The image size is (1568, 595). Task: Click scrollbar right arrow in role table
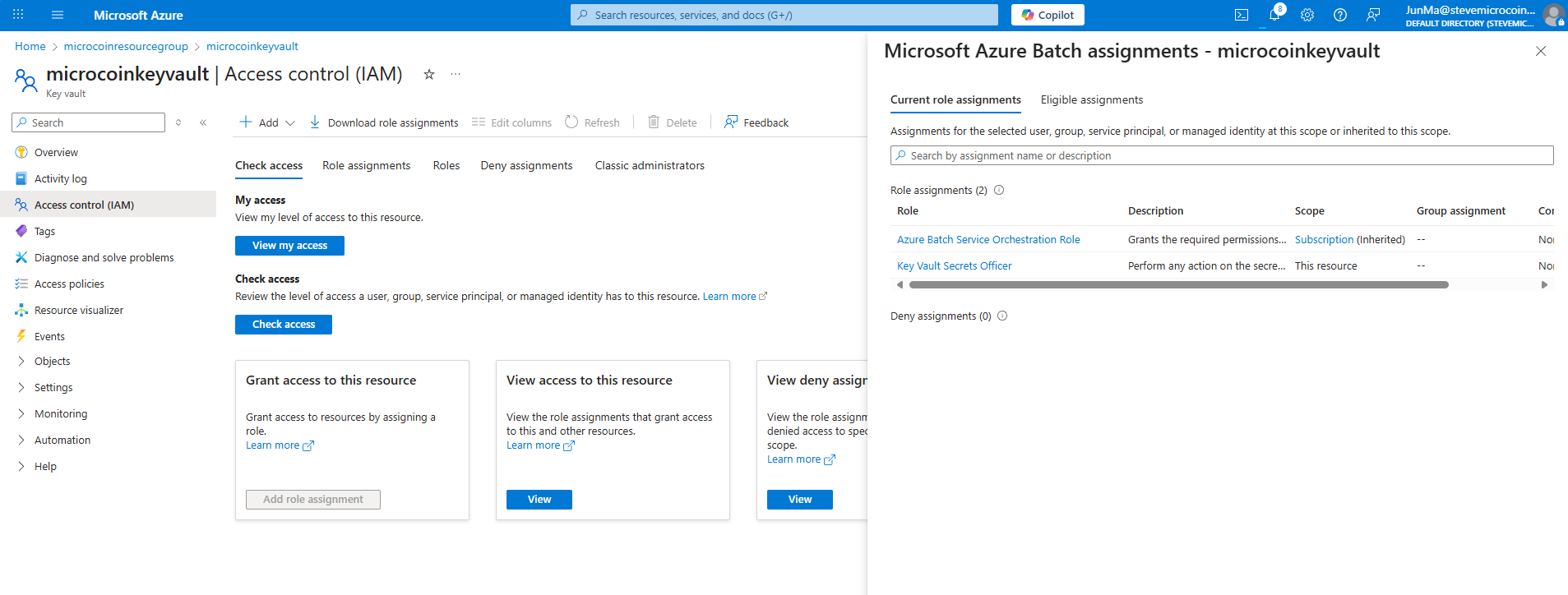click(x=1544, y=285)
